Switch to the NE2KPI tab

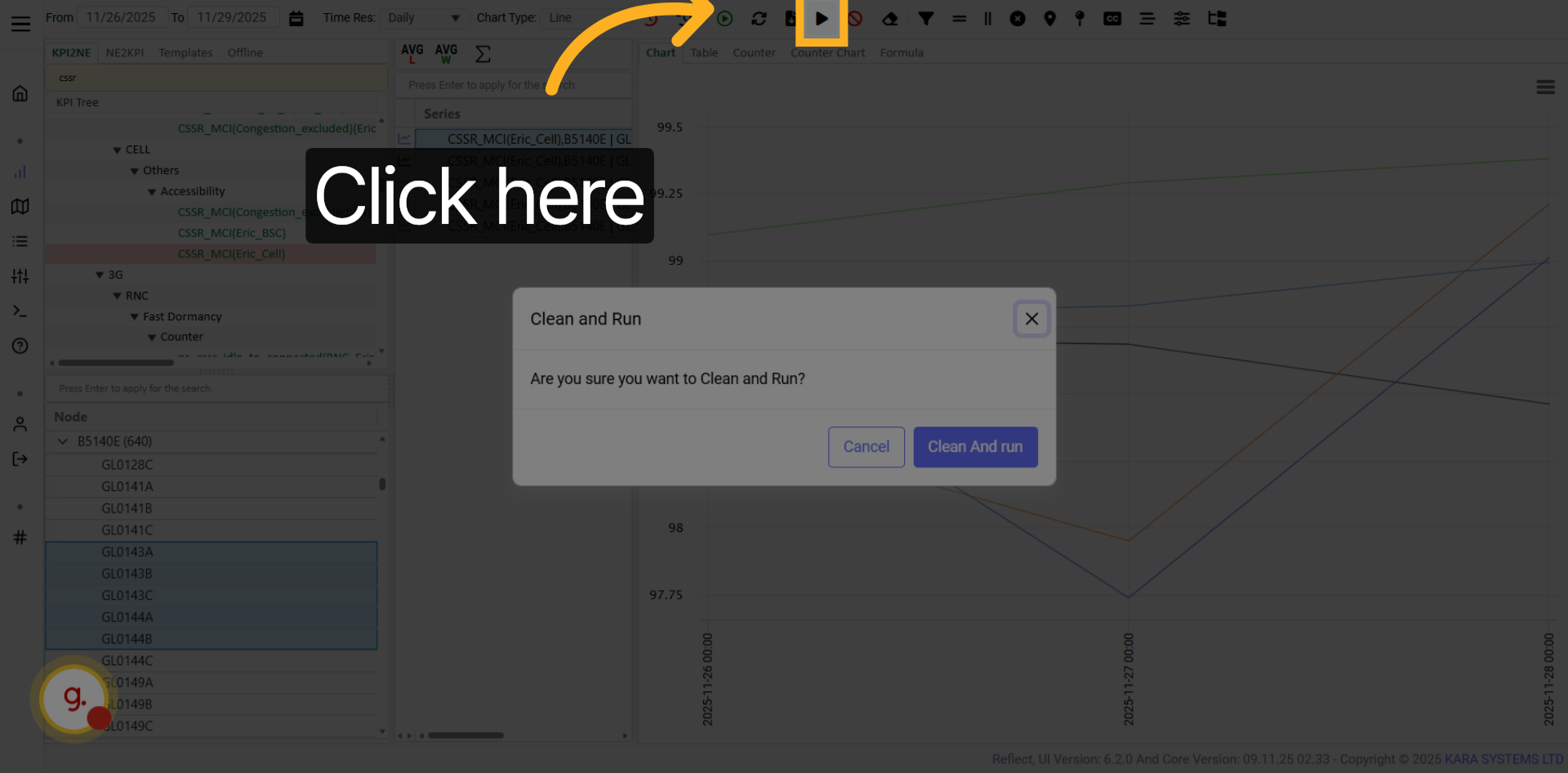coord(125,52)
